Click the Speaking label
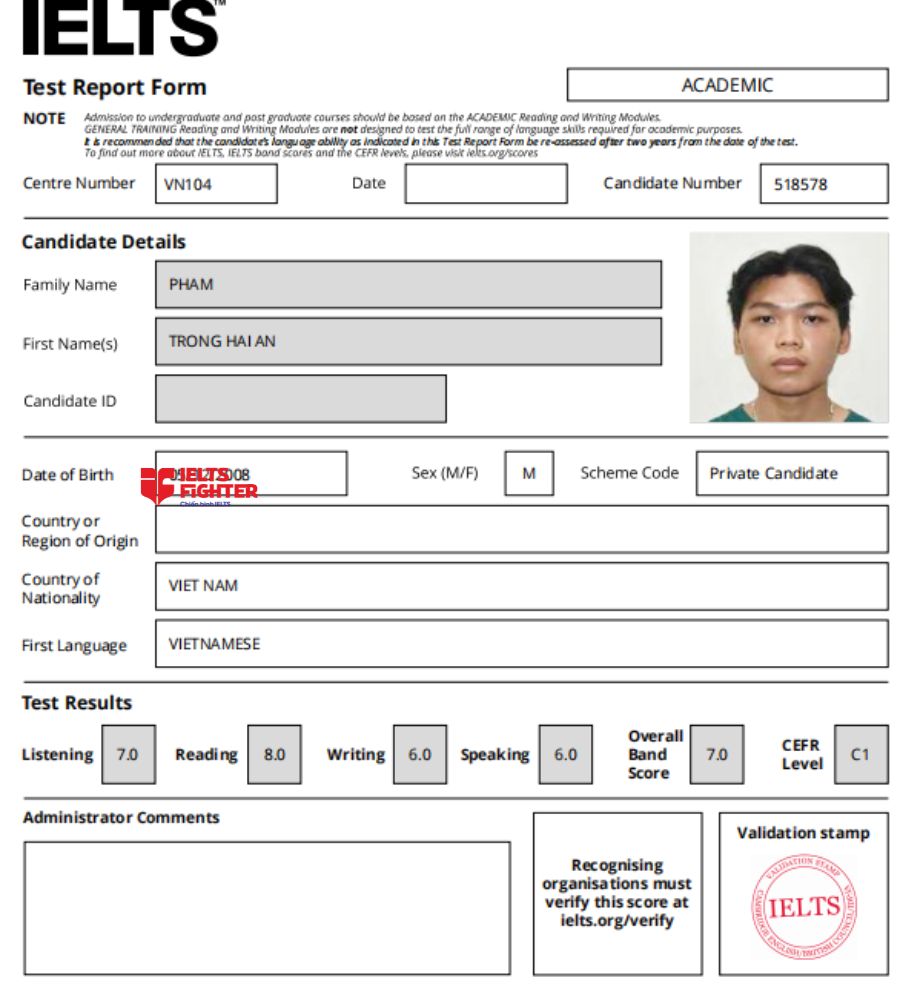 click(495, 754)
